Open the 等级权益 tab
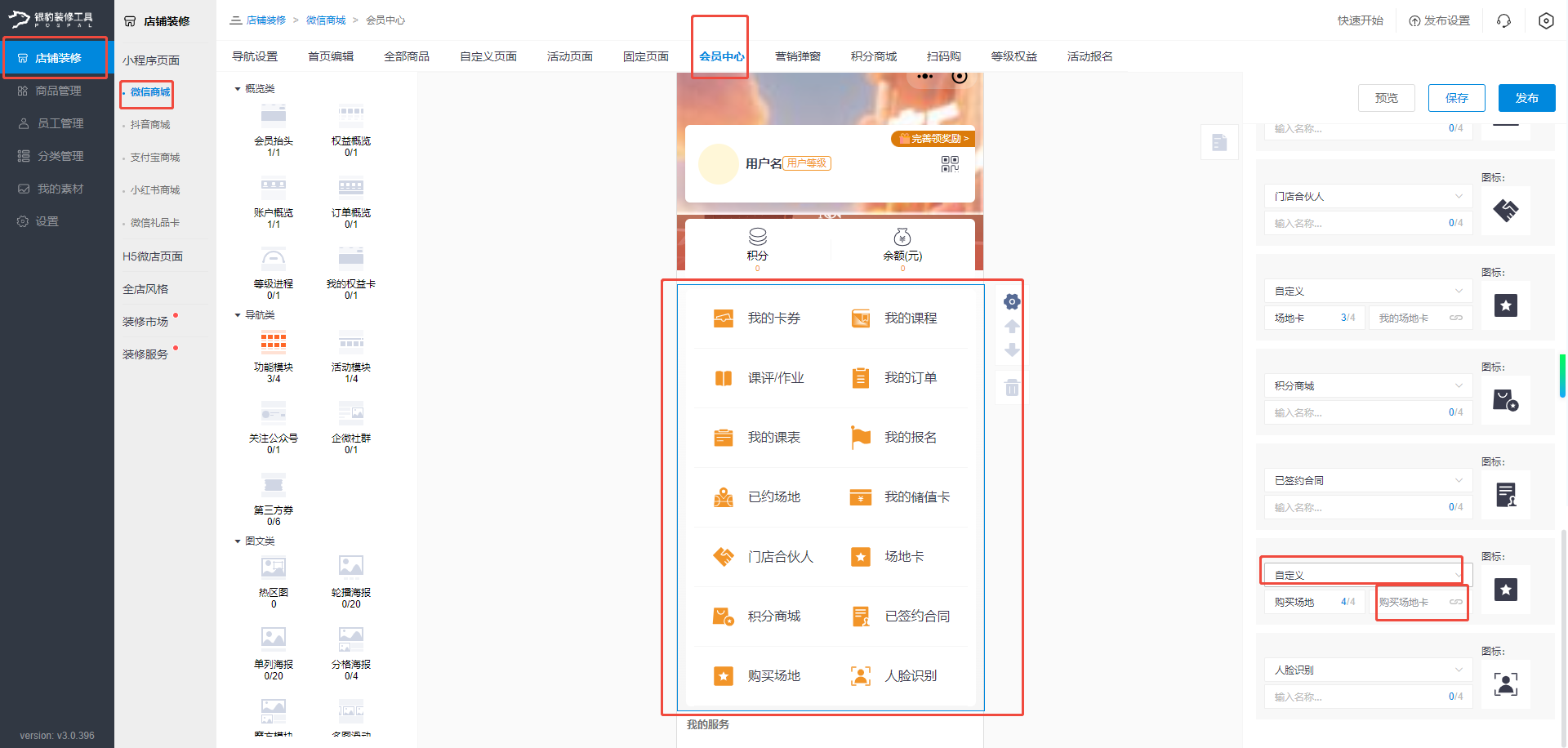1568x748 pixels. [x=1013, y=56]
